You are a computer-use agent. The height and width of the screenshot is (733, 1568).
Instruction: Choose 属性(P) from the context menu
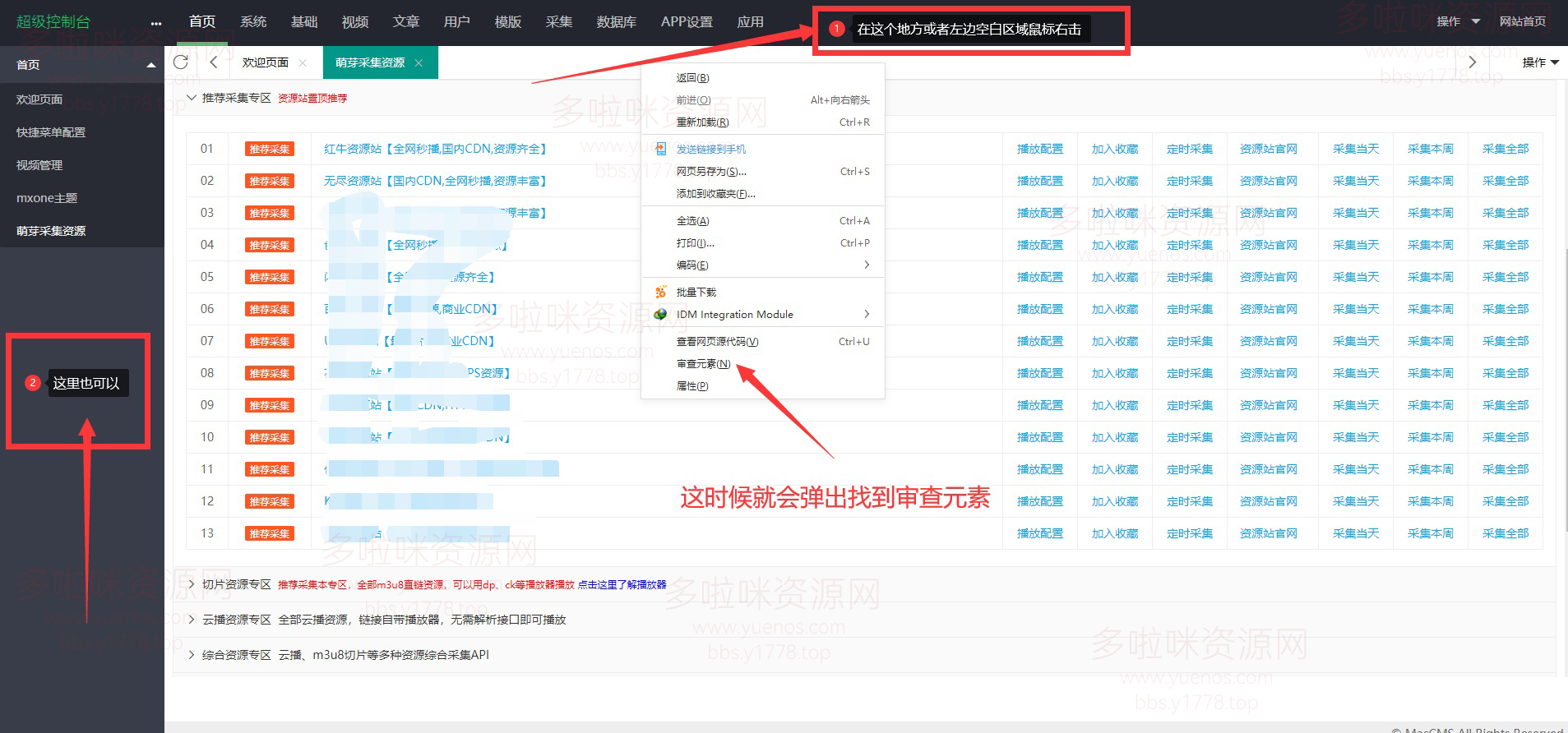tap(692, 386)
